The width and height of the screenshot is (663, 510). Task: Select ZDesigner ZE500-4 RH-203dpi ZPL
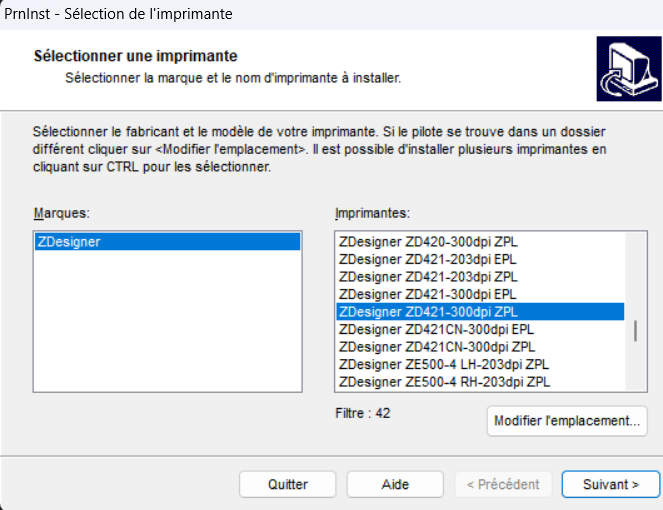(443, 381)
